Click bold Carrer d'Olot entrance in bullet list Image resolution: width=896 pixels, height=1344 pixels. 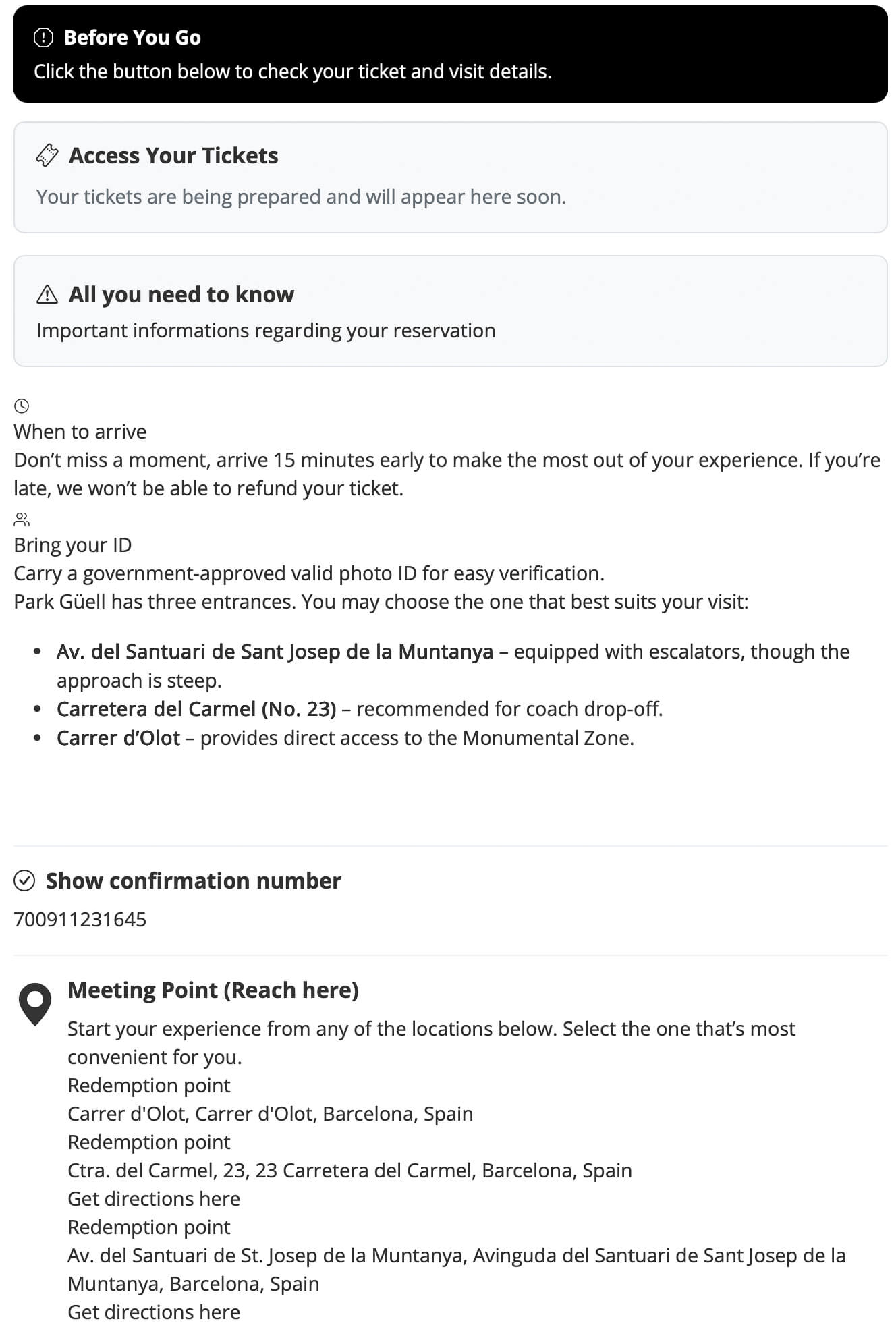119,737
